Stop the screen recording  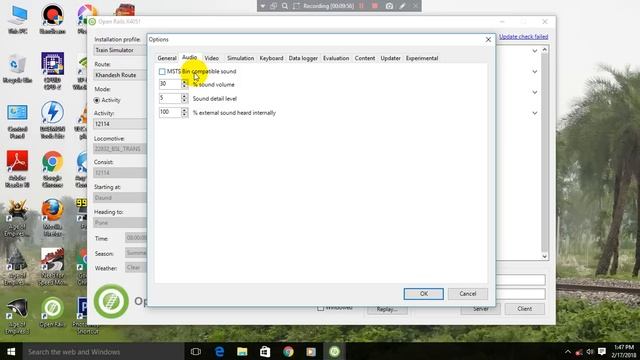(375, 6)
